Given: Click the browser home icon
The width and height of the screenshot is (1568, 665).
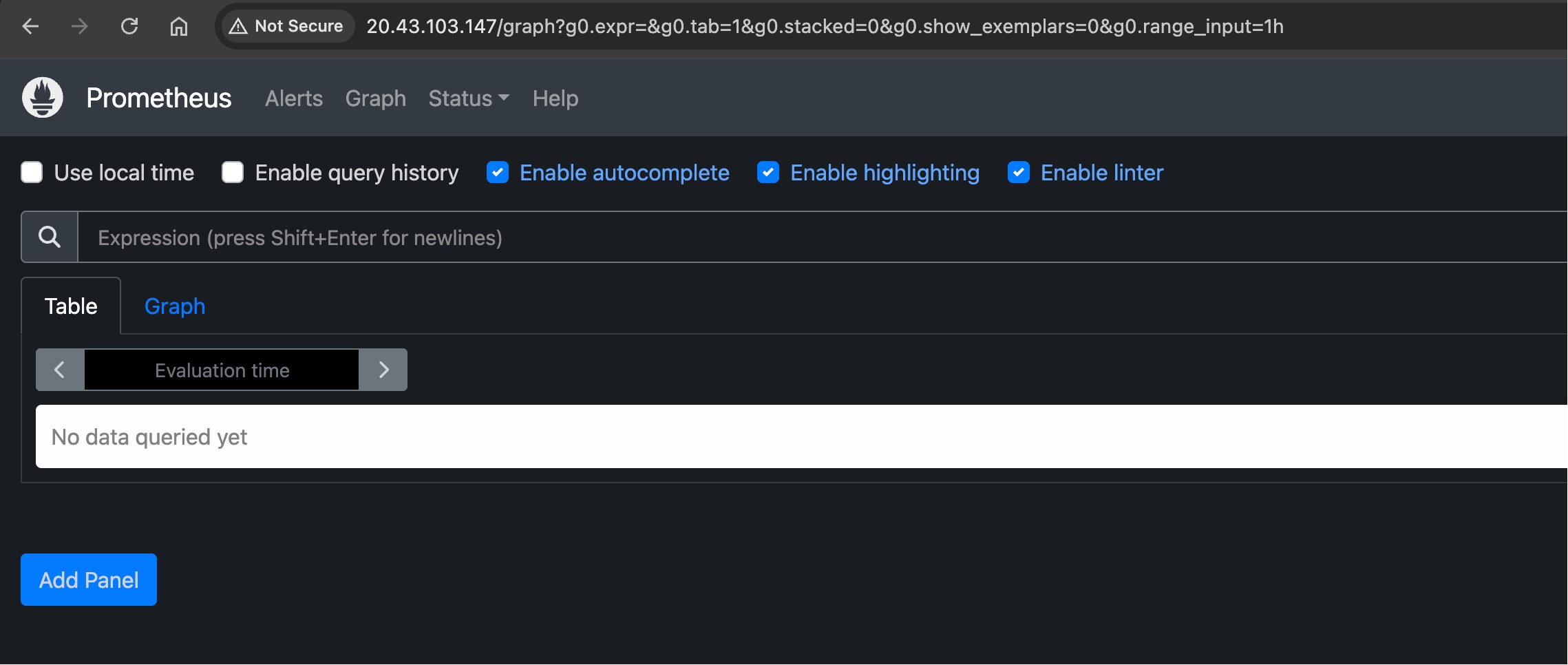Looking at the screenshot, I should point(178,26).
